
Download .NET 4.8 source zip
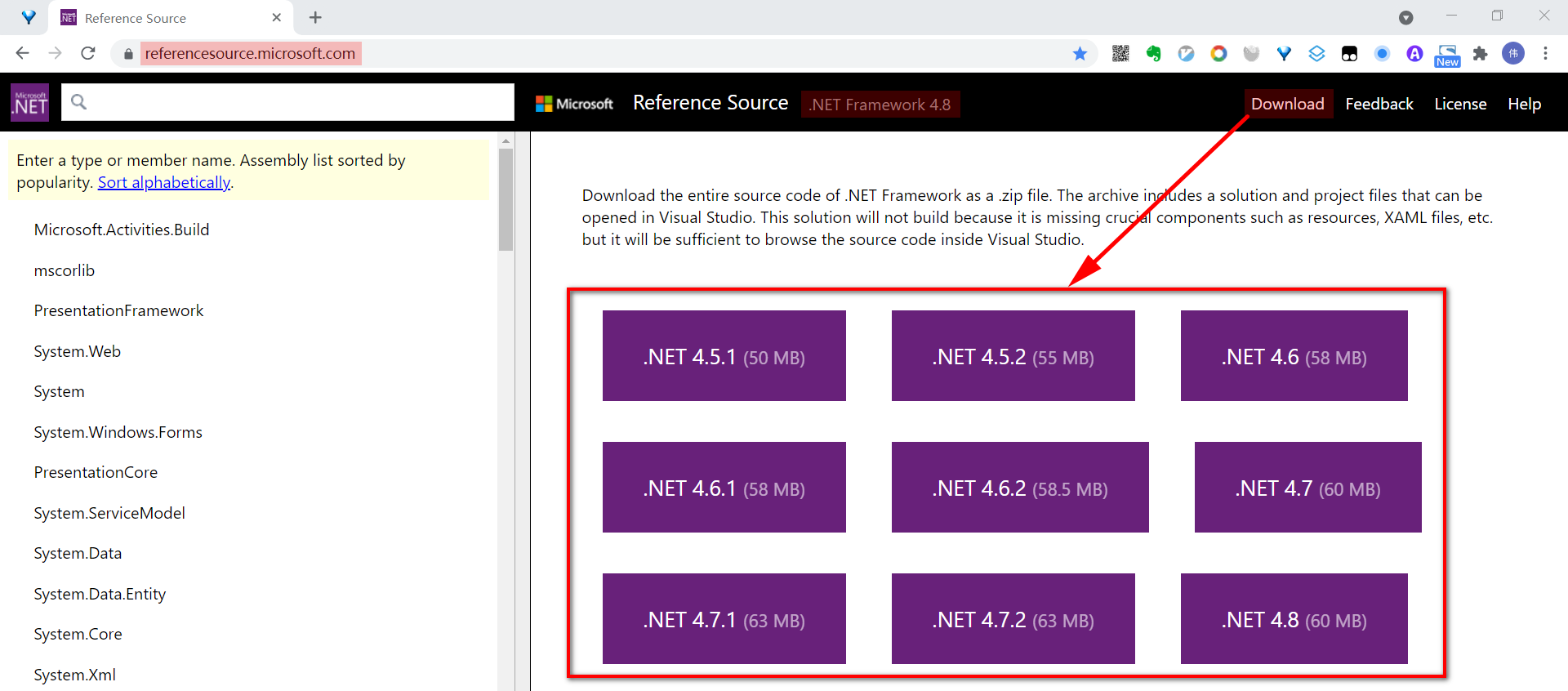[x=1294, y=618]
